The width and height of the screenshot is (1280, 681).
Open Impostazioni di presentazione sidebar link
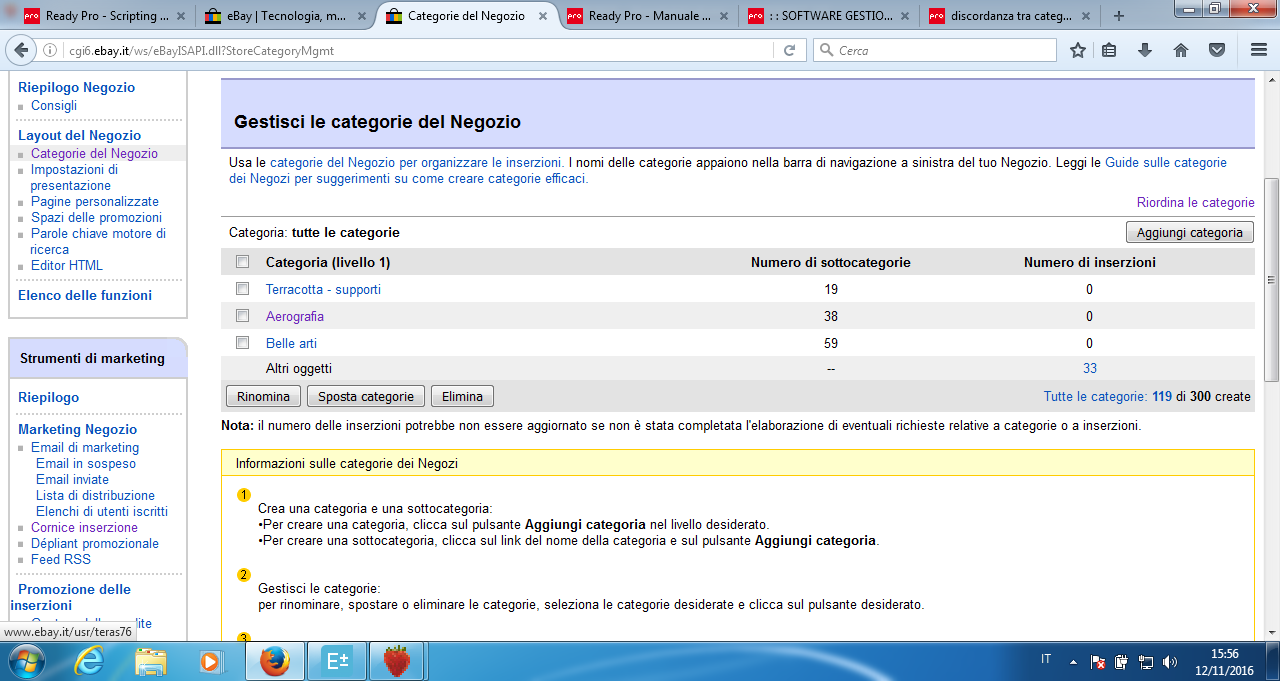[74, 177]
